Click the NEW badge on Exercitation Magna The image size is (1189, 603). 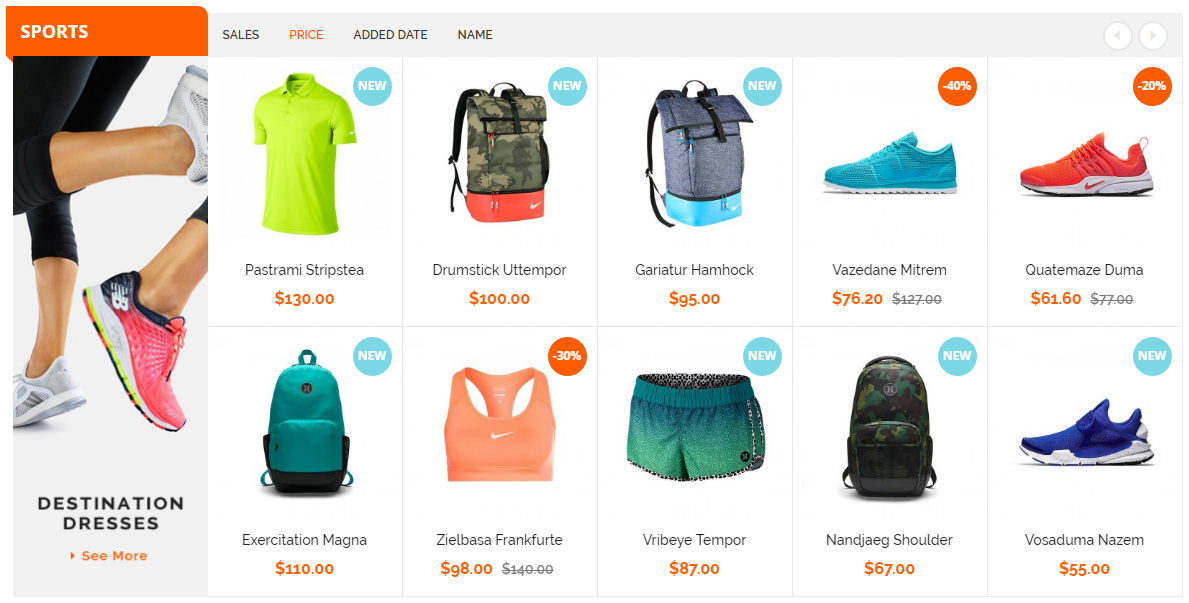click(x=372, y=356)
